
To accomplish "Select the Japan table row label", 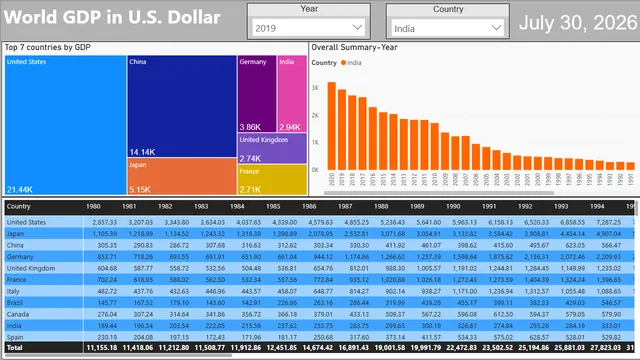I will pos(15,234).
